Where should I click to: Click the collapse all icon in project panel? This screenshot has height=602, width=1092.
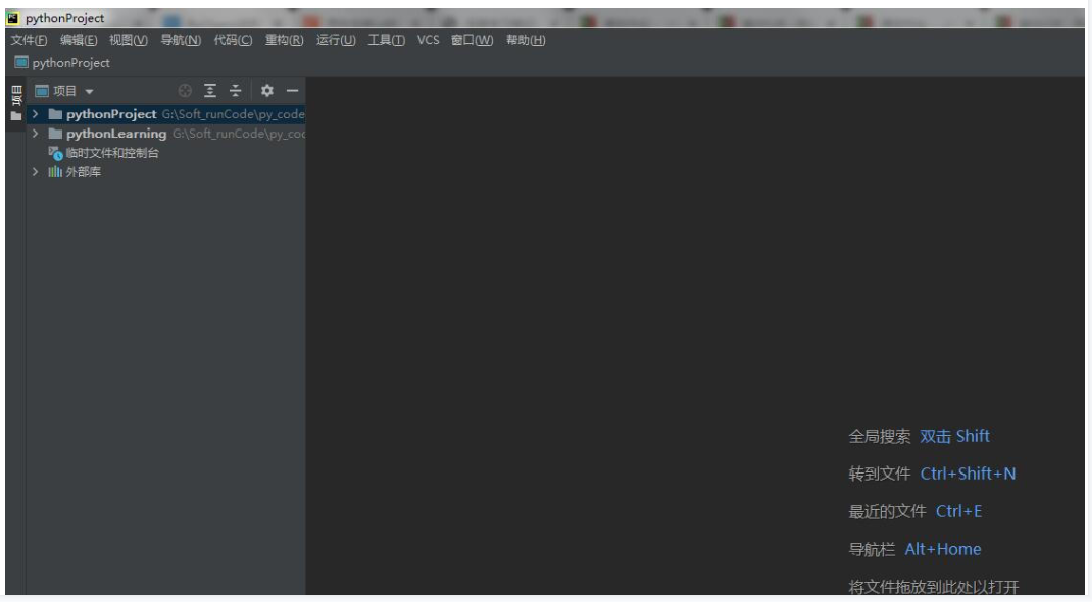(x=235, y=91)
